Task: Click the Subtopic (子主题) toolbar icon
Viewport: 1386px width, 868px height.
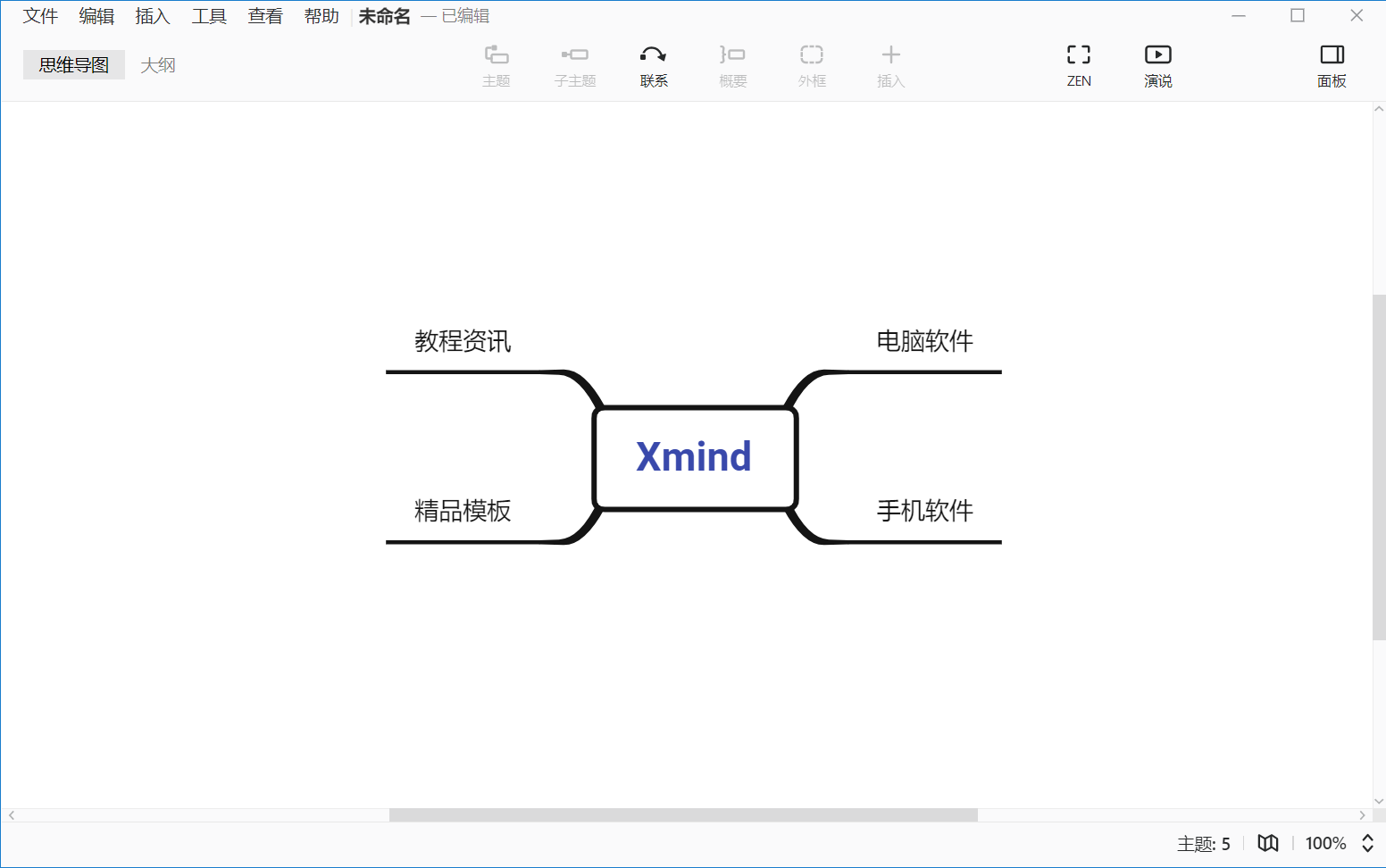Action: [x=575, y=55]
